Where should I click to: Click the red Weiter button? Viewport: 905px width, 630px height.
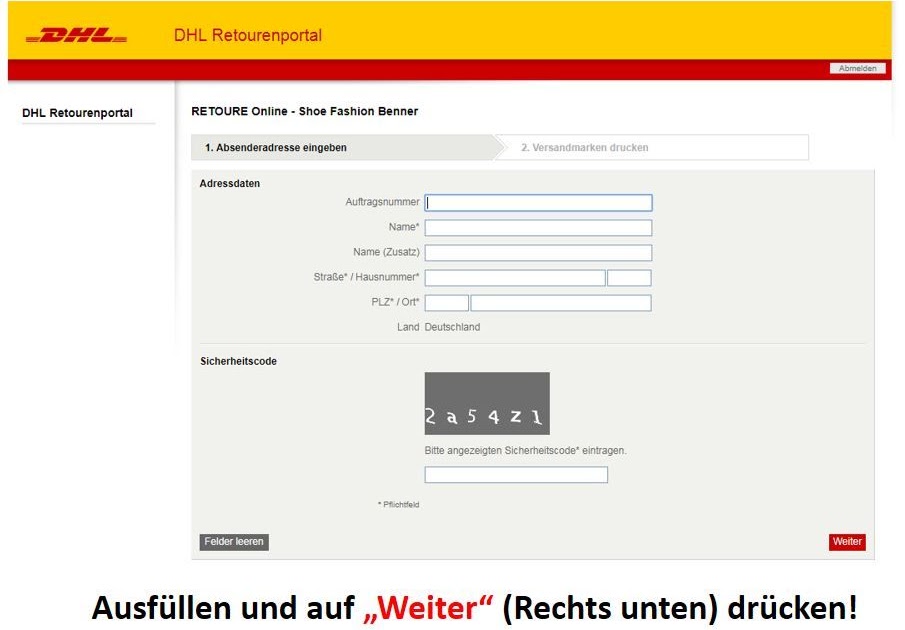(x=847, y=542)
